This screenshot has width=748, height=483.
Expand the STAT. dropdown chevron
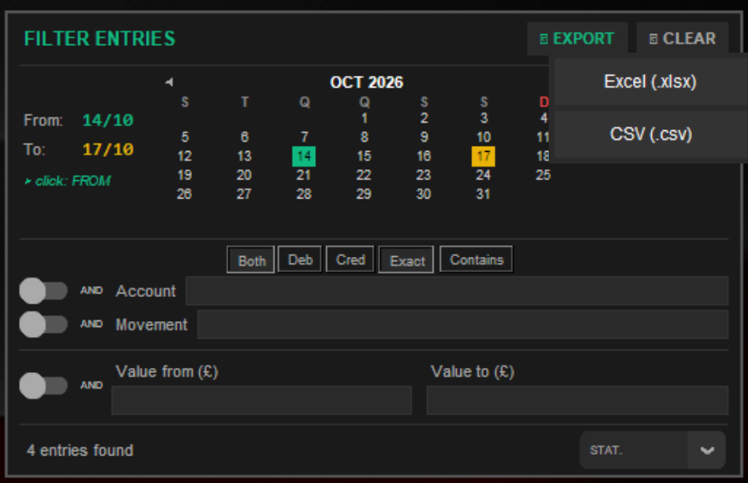[x=707, y=450]
